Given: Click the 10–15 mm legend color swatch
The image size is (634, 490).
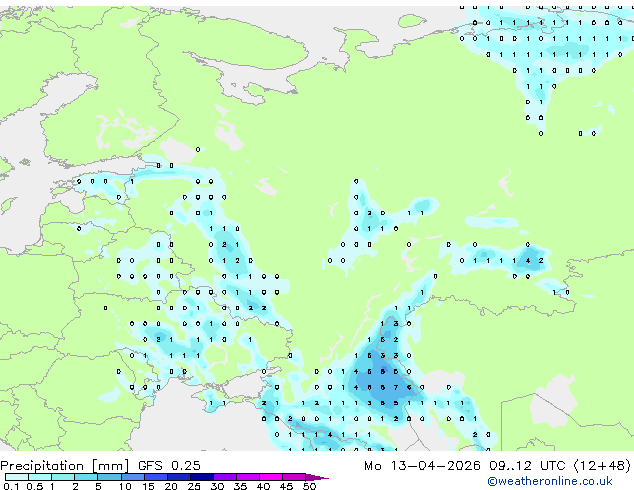Looking at the screenshot, I should [x=132, y=477].
